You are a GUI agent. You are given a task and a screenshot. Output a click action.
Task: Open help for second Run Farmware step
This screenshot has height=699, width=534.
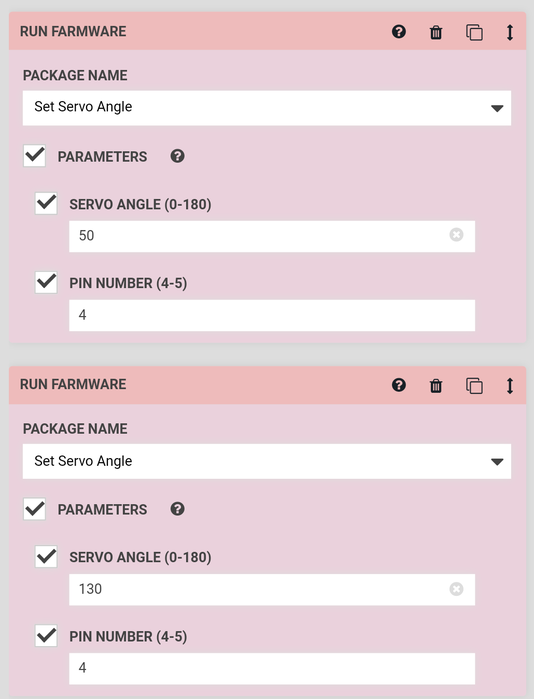point(398,385)
